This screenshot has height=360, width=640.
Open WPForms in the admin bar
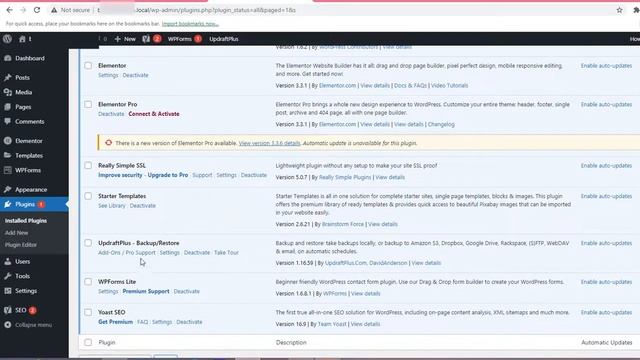tap(184, 39)
